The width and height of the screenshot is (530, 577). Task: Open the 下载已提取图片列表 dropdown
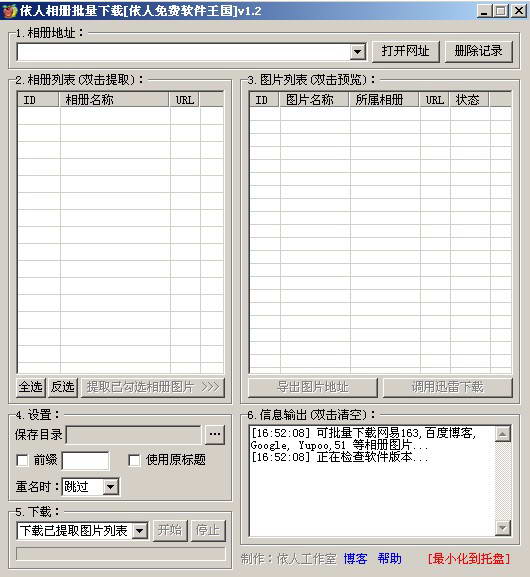point(139,531)
